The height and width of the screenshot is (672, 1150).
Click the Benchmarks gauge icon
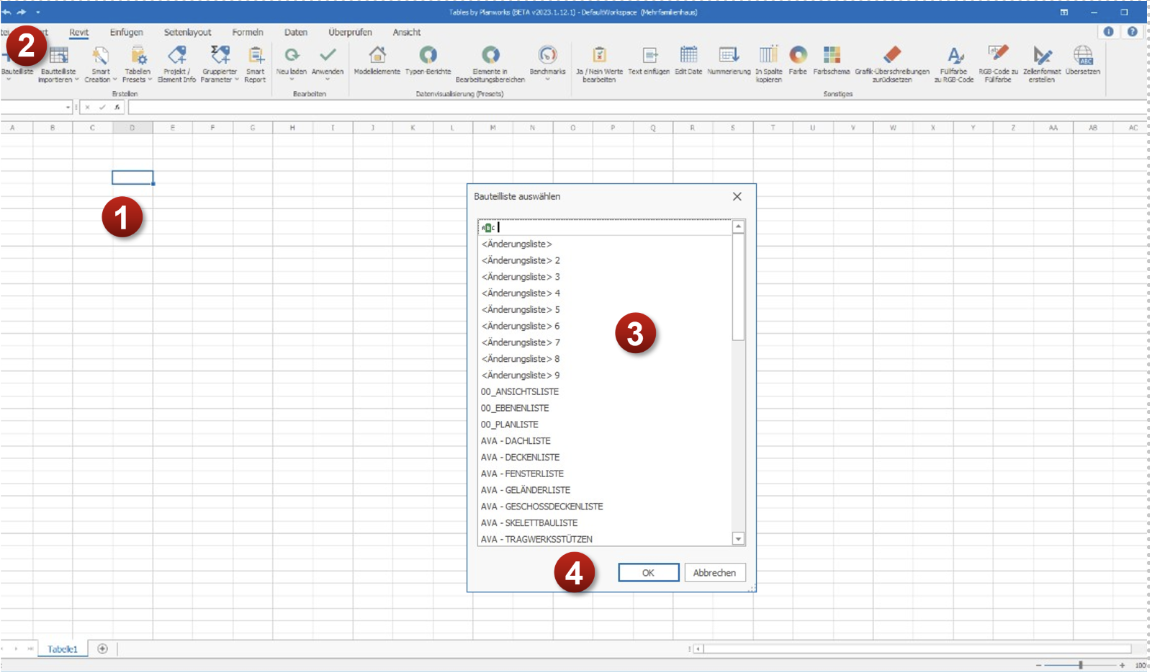pos(547,55)
